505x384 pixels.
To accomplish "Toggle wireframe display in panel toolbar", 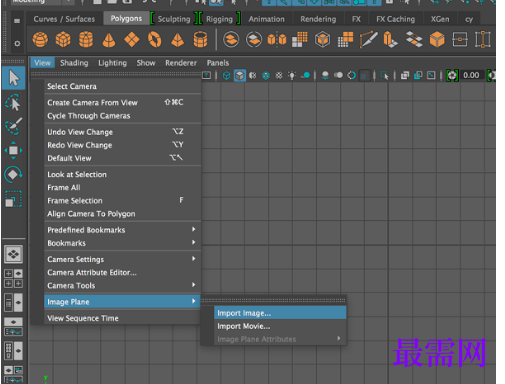I will [226, 76].
